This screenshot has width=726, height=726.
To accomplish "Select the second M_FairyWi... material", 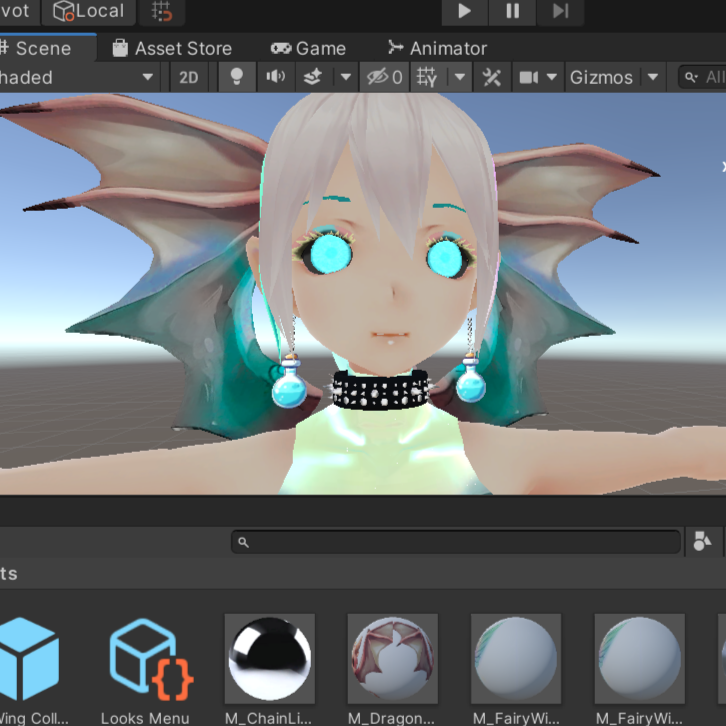I will coord(639,670).
